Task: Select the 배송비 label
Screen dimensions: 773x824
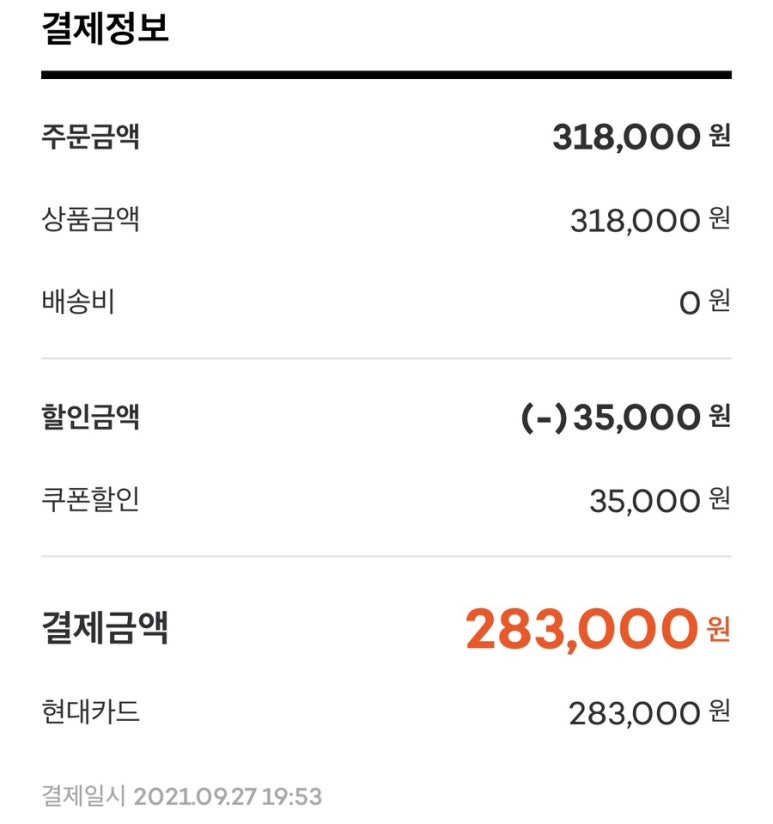Action: (79, 301)
